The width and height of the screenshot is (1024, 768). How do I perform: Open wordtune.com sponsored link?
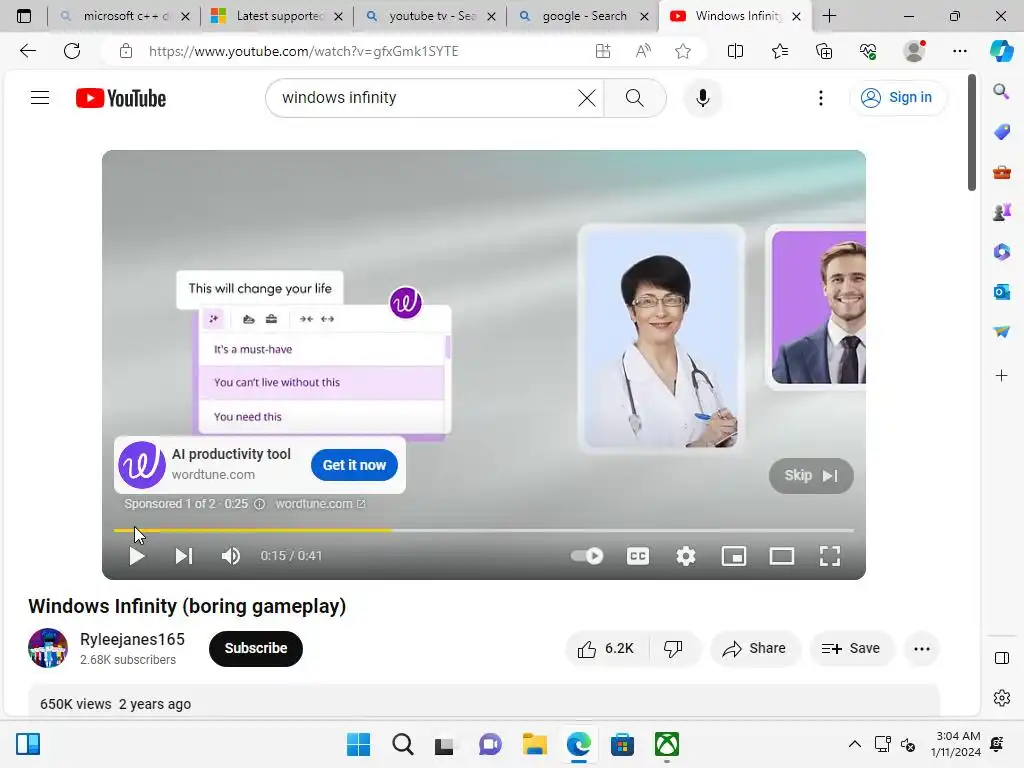click(x=320, y=504)
